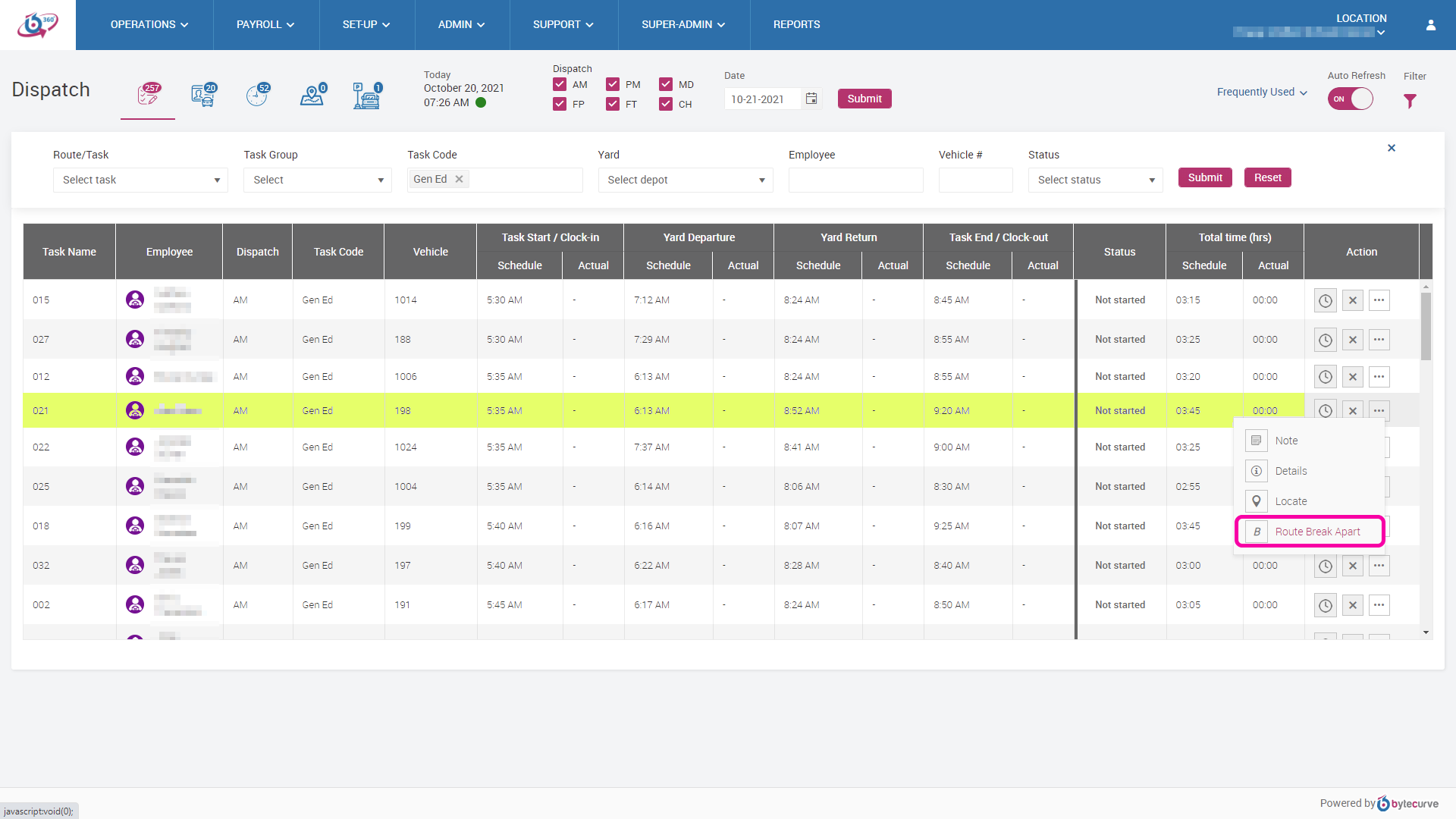Expand the Frequently Used dropdown
The height and width of the screenshot is (819, 1456).
pyautogui.click(x=1262, y=93)
